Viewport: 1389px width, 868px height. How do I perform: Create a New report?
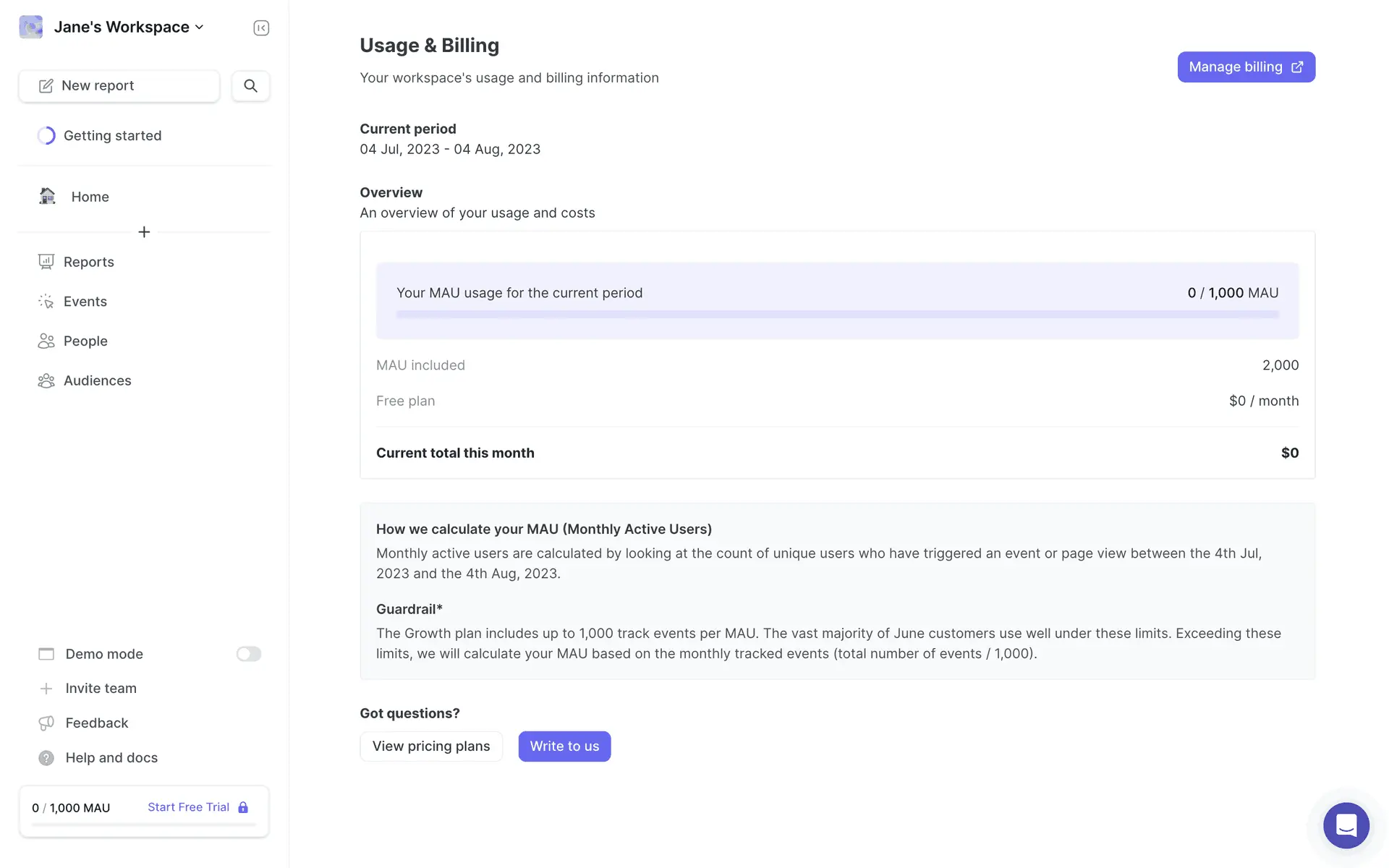tap(119, 86)
